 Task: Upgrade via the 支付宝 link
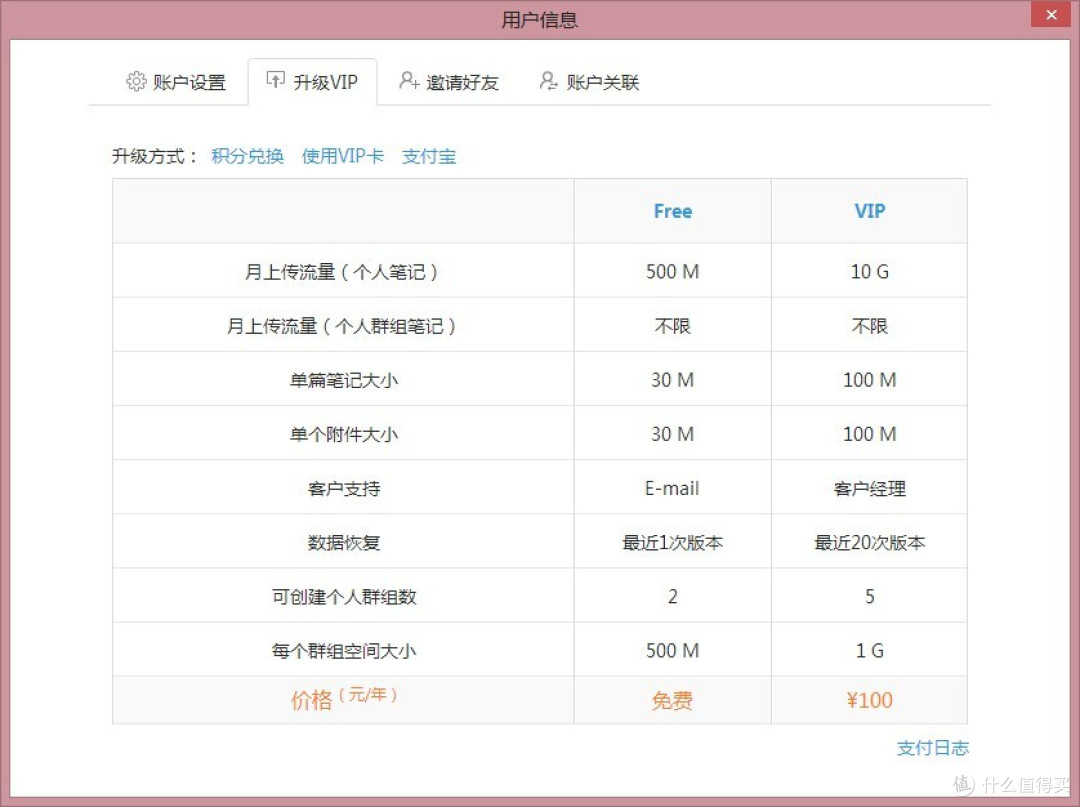429,156
